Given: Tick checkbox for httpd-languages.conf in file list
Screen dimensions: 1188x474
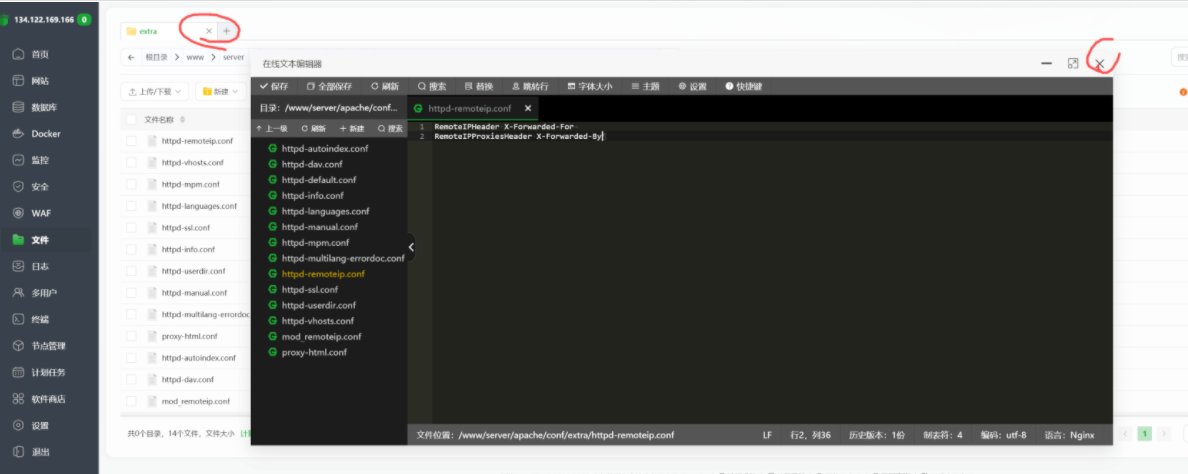Looking at the screenshot, I should tap(132, 206).
